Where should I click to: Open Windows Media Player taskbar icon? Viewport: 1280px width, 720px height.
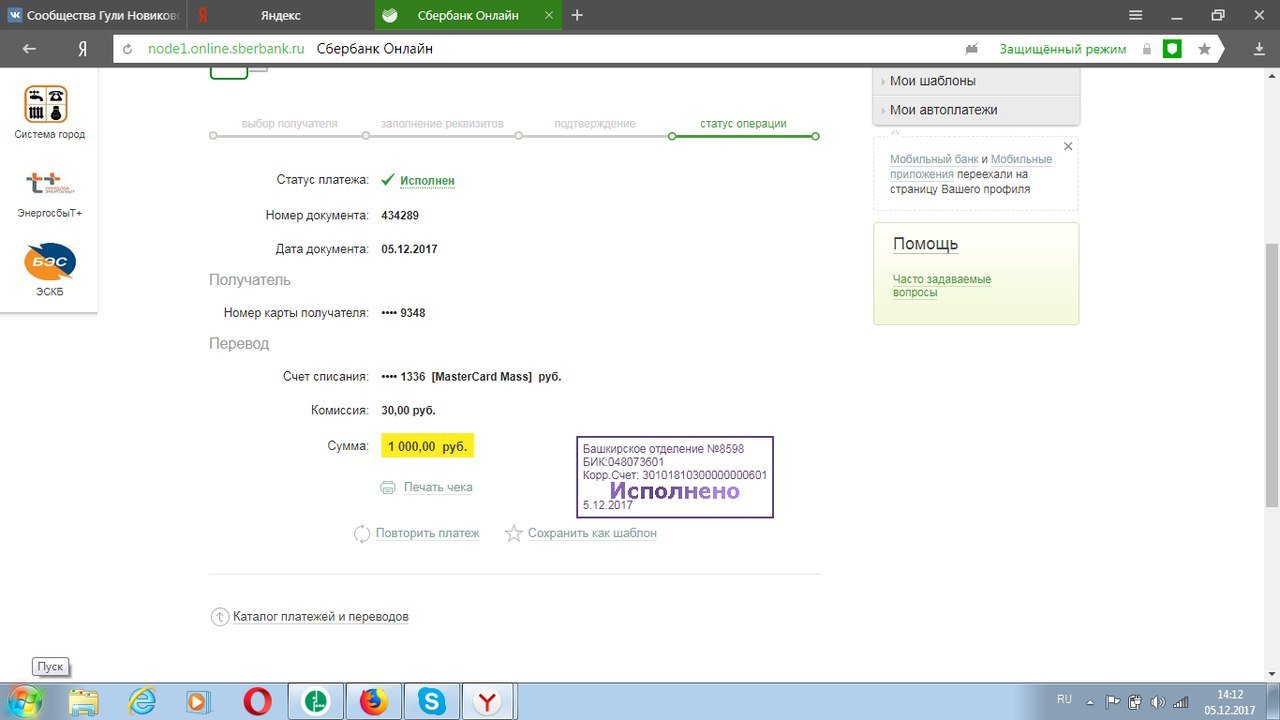pyautogui.click(x=201, y=702)
